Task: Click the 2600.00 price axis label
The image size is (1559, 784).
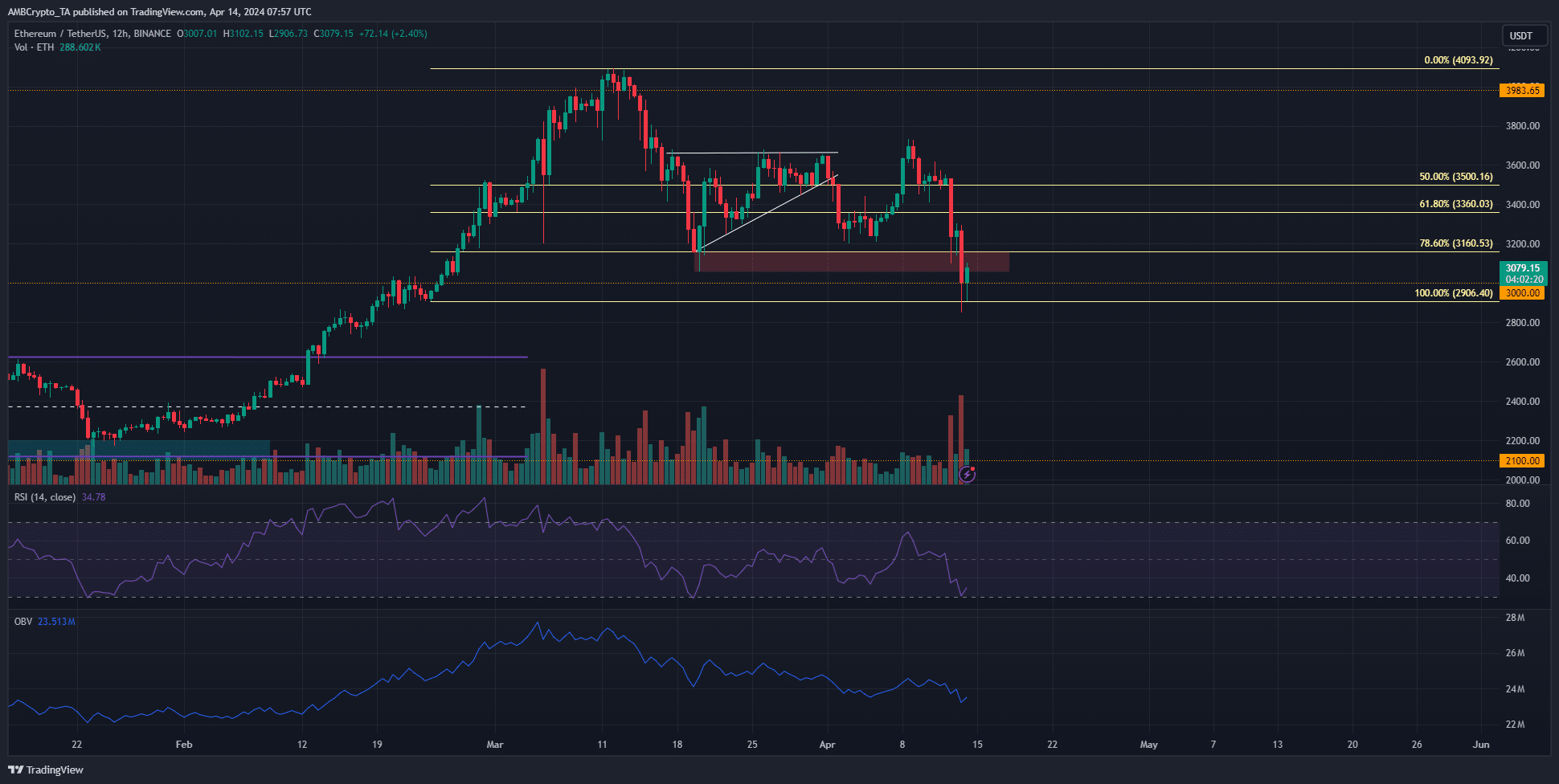Action: point(1523,362)
